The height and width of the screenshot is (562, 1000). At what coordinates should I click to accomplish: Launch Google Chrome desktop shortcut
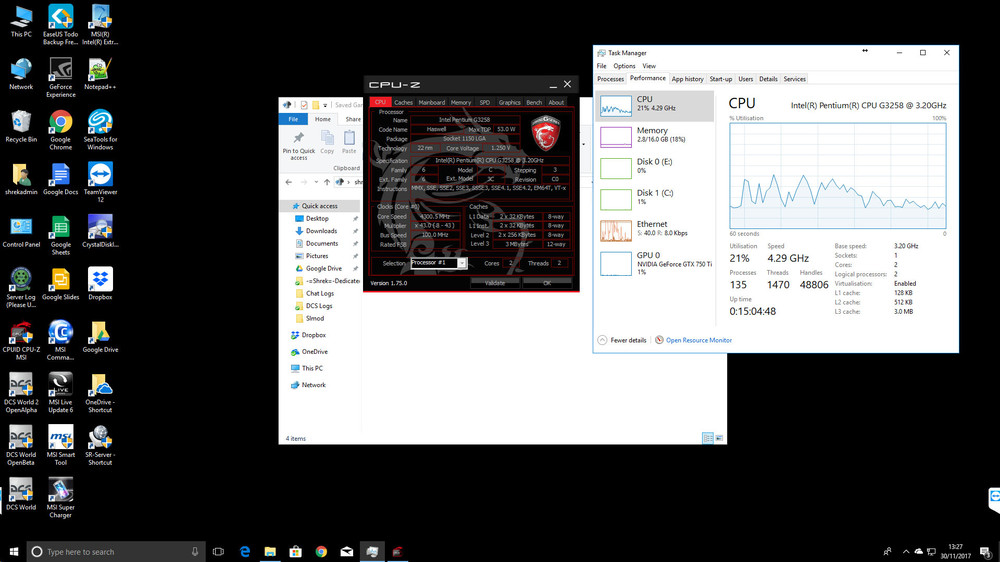click(61, 130)
